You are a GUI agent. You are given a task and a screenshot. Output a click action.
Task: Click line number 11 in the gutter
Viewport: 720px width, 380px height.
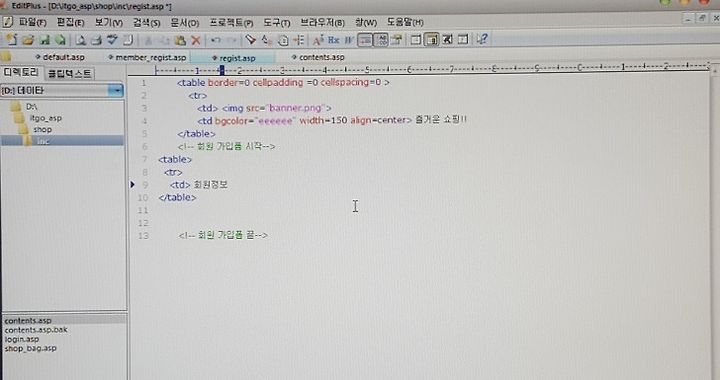tap(143, 210)
